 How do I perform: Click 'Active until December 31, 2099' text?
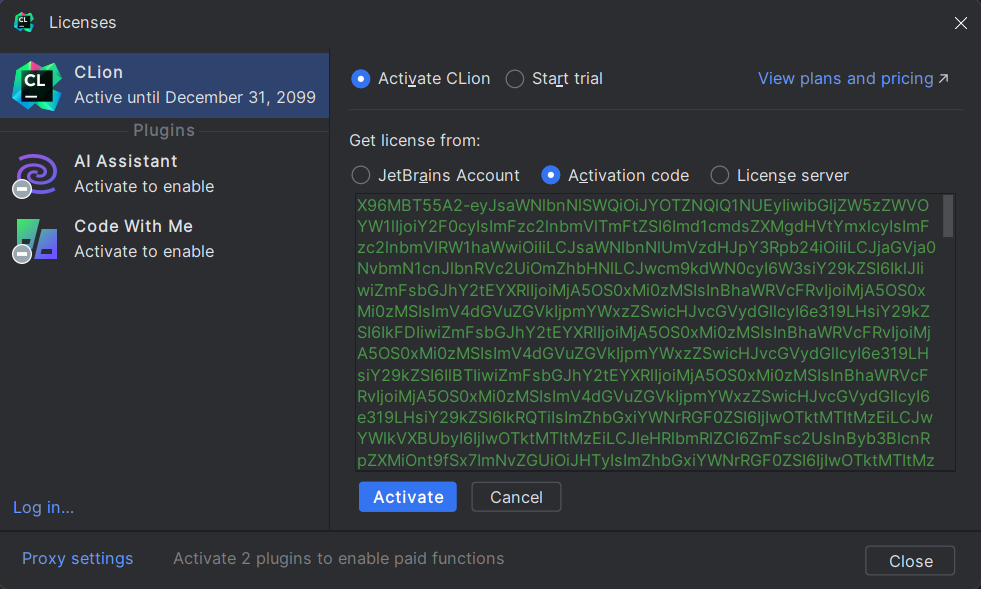(x=195, y=98)
